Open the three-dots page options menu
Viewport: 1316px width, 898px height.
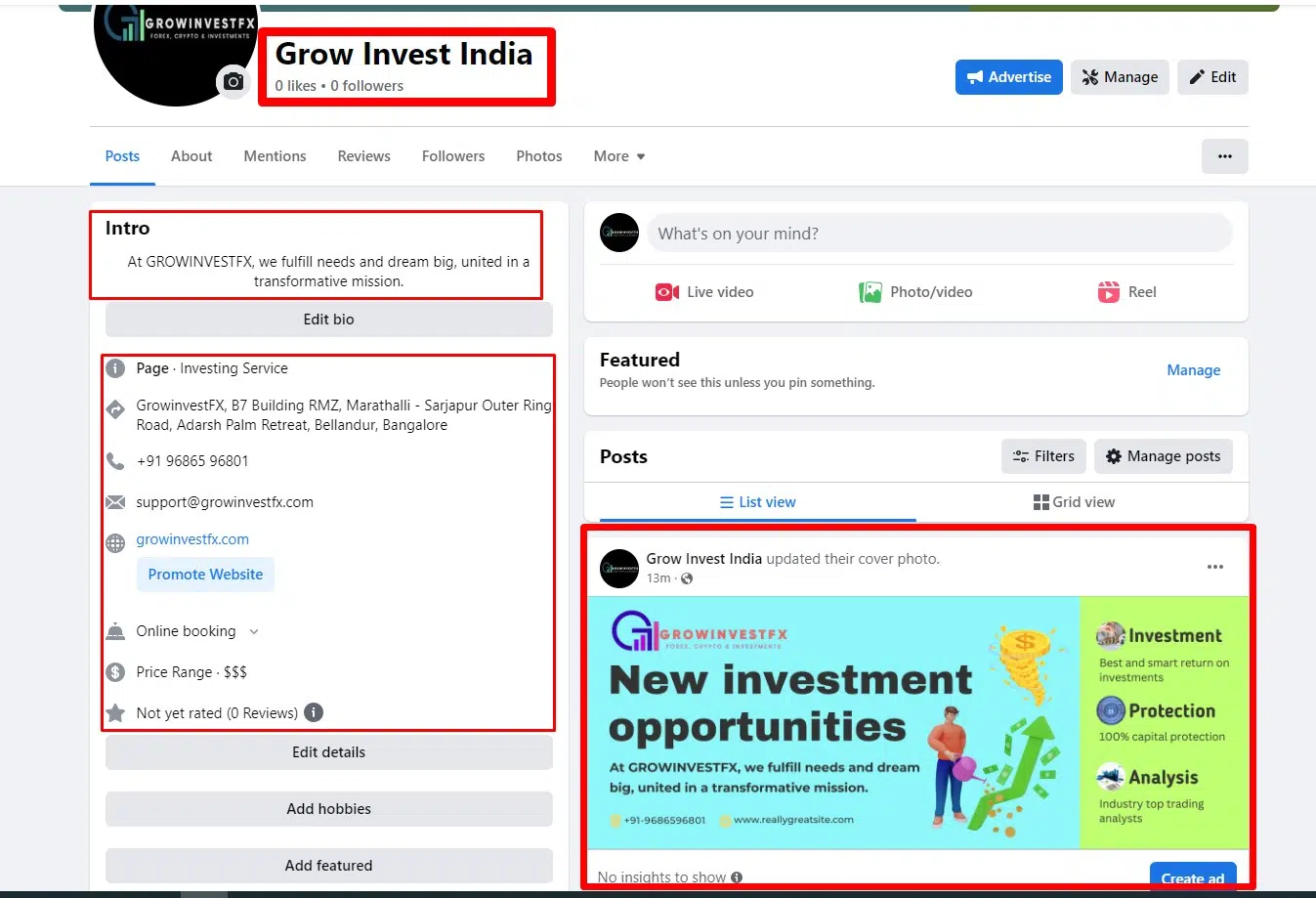click(x=1224, y=156)
